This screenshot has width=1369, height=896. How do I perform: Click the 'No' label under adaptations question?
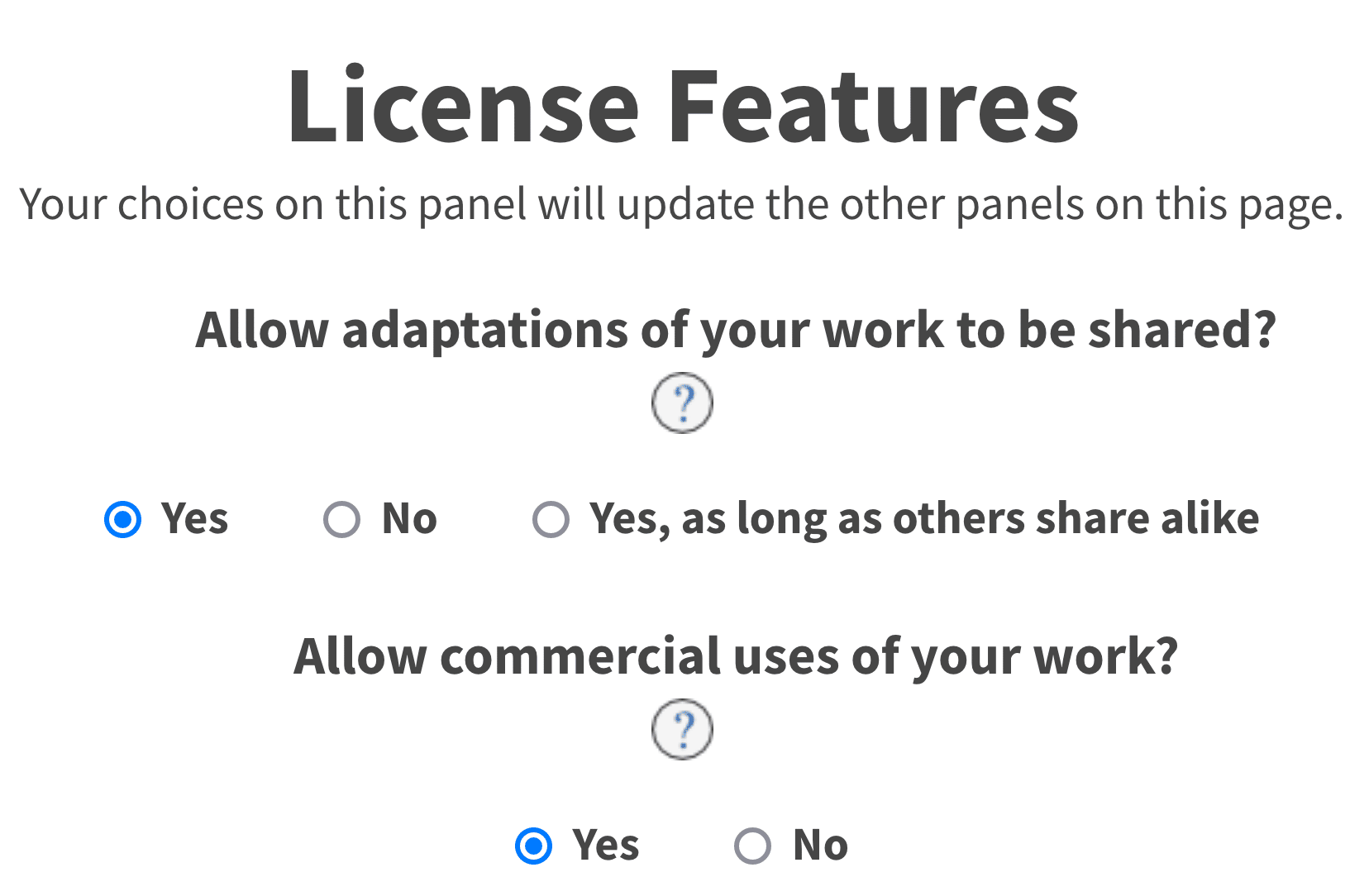point(408,519)
